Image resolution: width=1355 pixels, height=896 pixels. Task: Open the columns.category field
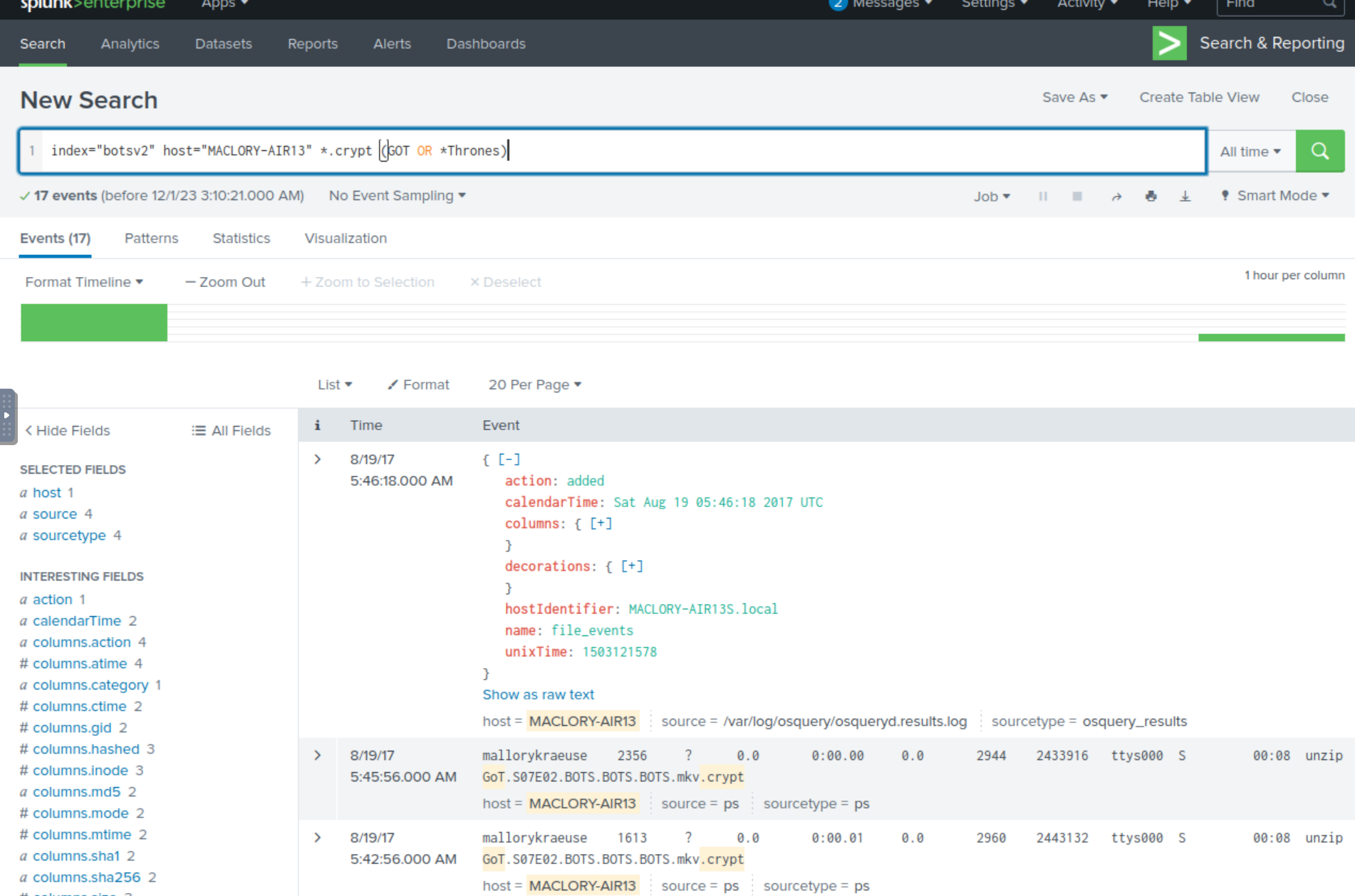tap(90, 685)
